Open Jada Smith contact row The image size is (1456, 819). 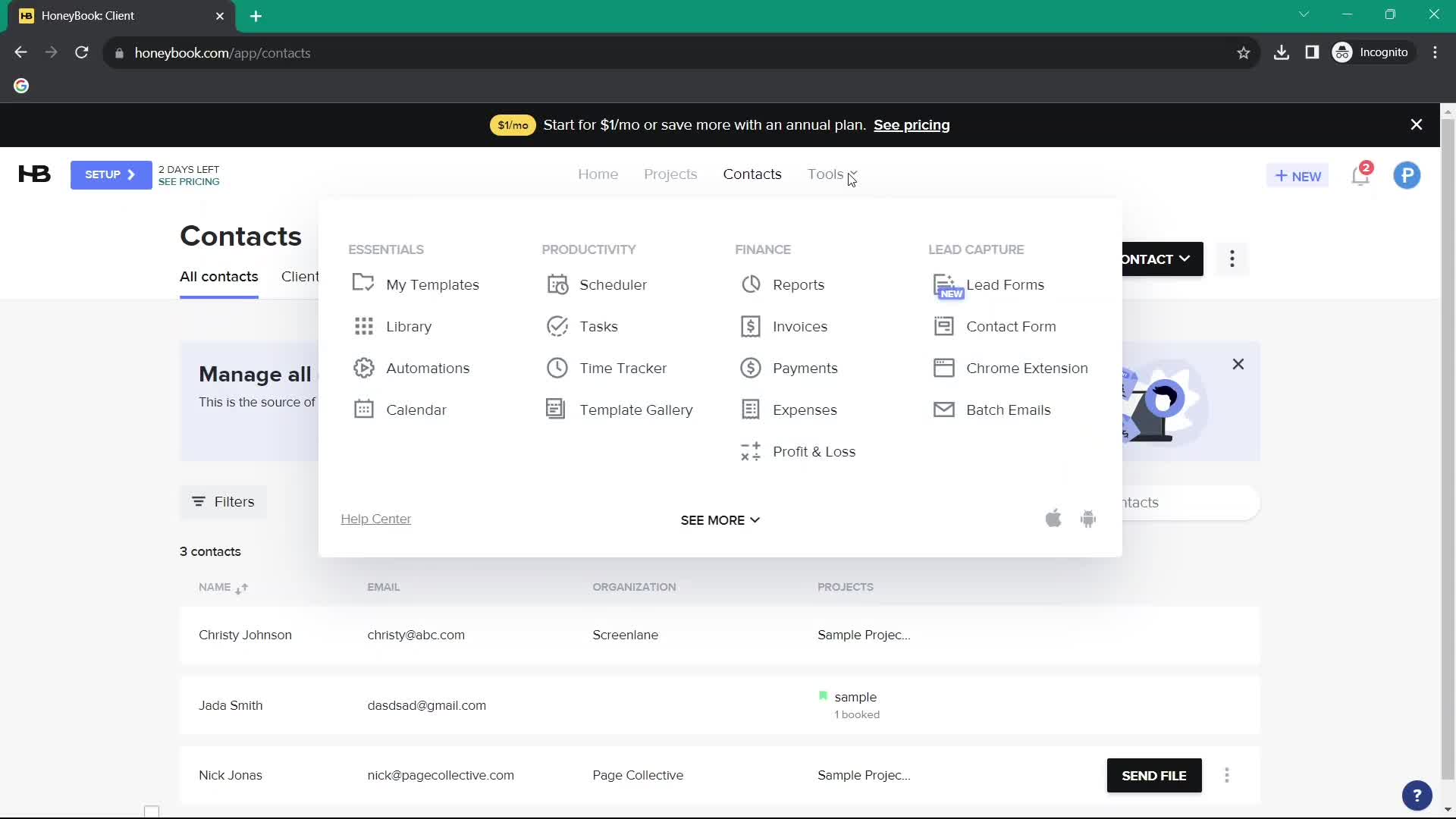pos(720,705)
